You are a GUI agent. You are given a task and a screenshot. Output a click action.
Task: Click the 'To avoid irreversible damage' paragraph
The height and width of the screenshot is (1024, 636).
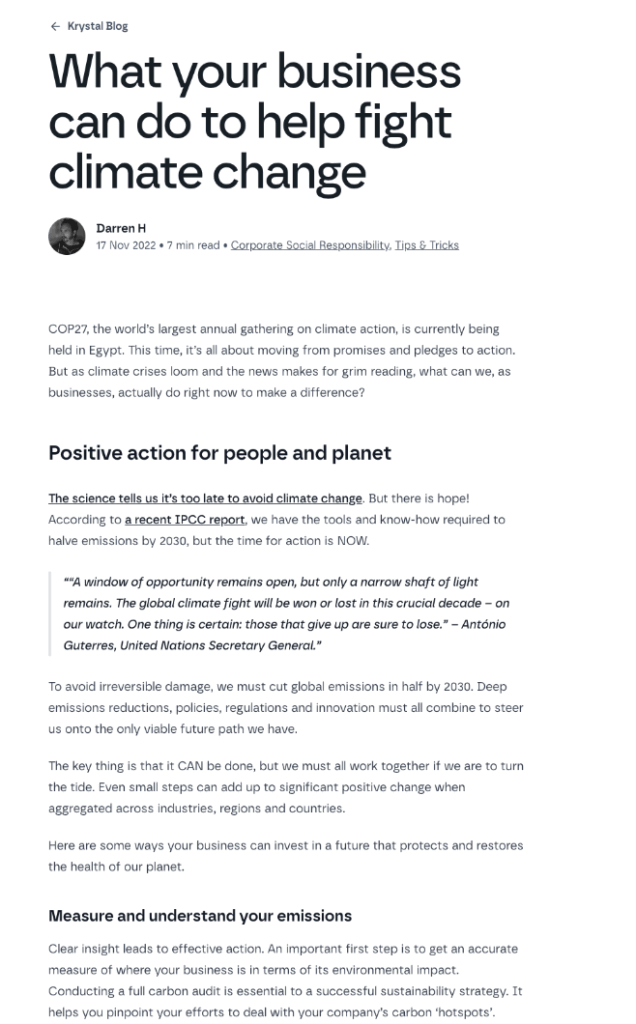pos(285,707)
